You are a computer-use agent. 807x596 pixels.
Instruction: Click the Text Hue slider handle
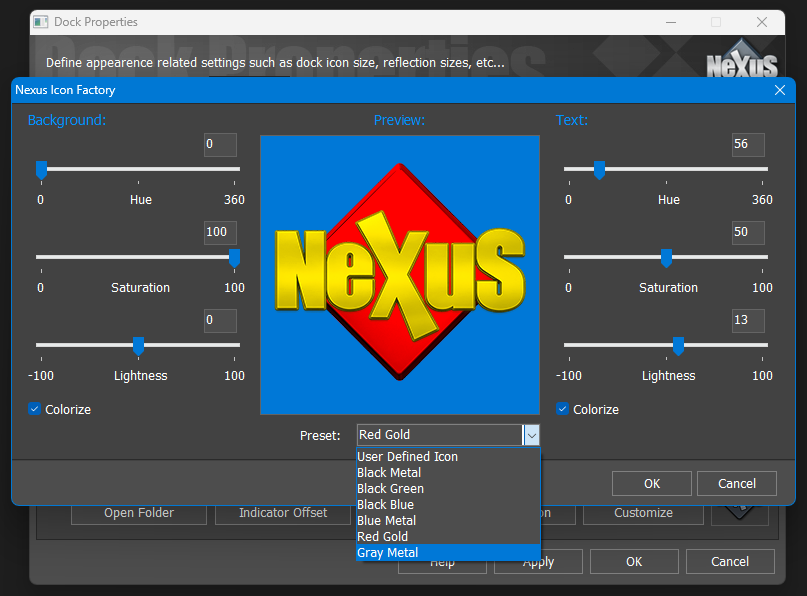[599, 170]
